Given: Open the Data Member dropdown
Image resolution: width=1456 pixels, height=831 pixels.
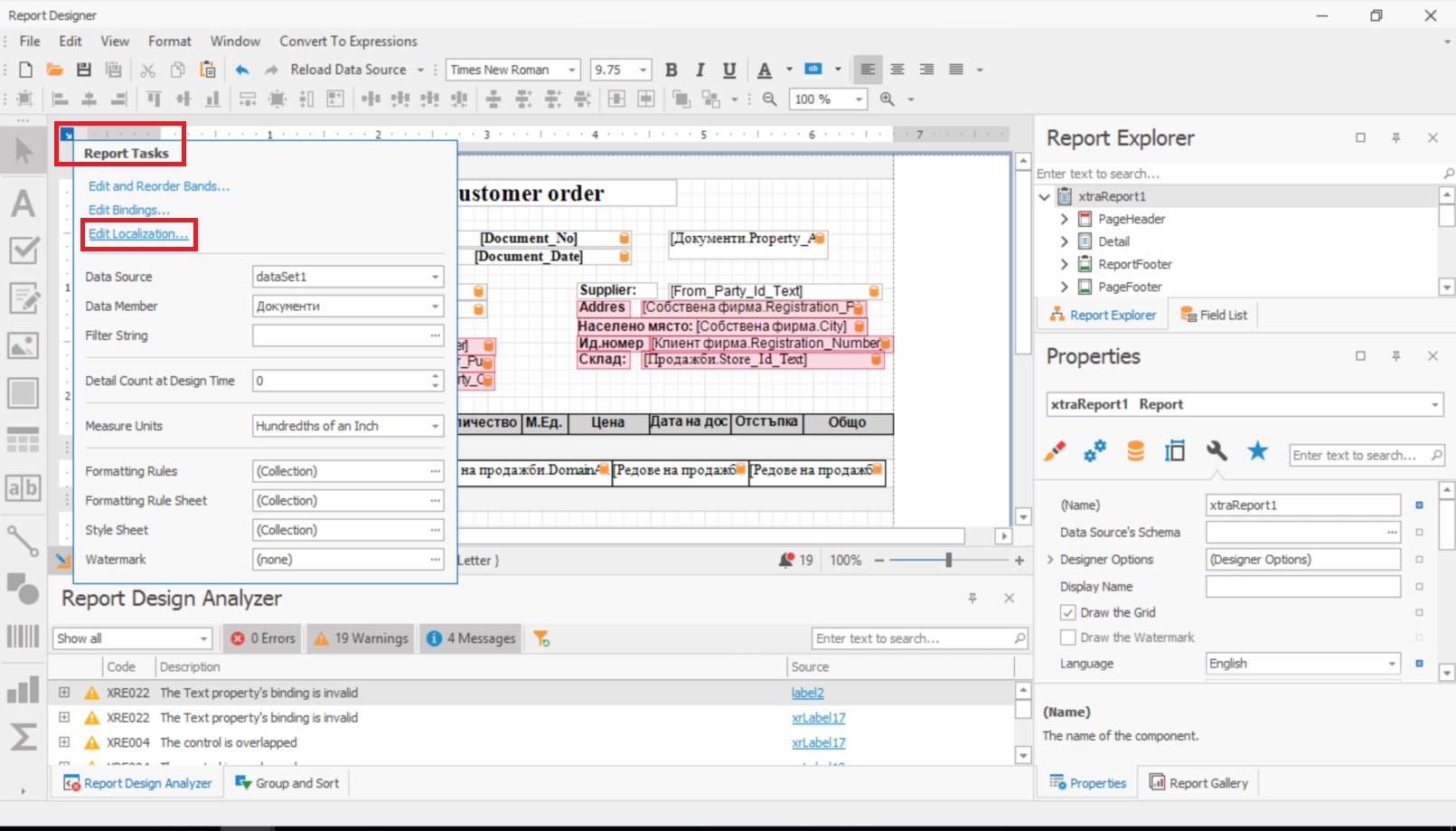Looking at the screenshot, I should point(435,307).
